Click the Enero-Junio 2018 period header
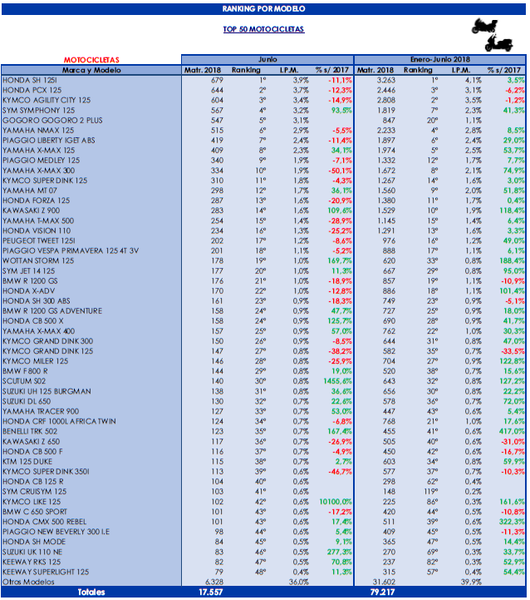This screenshot has height=600, width=530. [x=440, y=59]
